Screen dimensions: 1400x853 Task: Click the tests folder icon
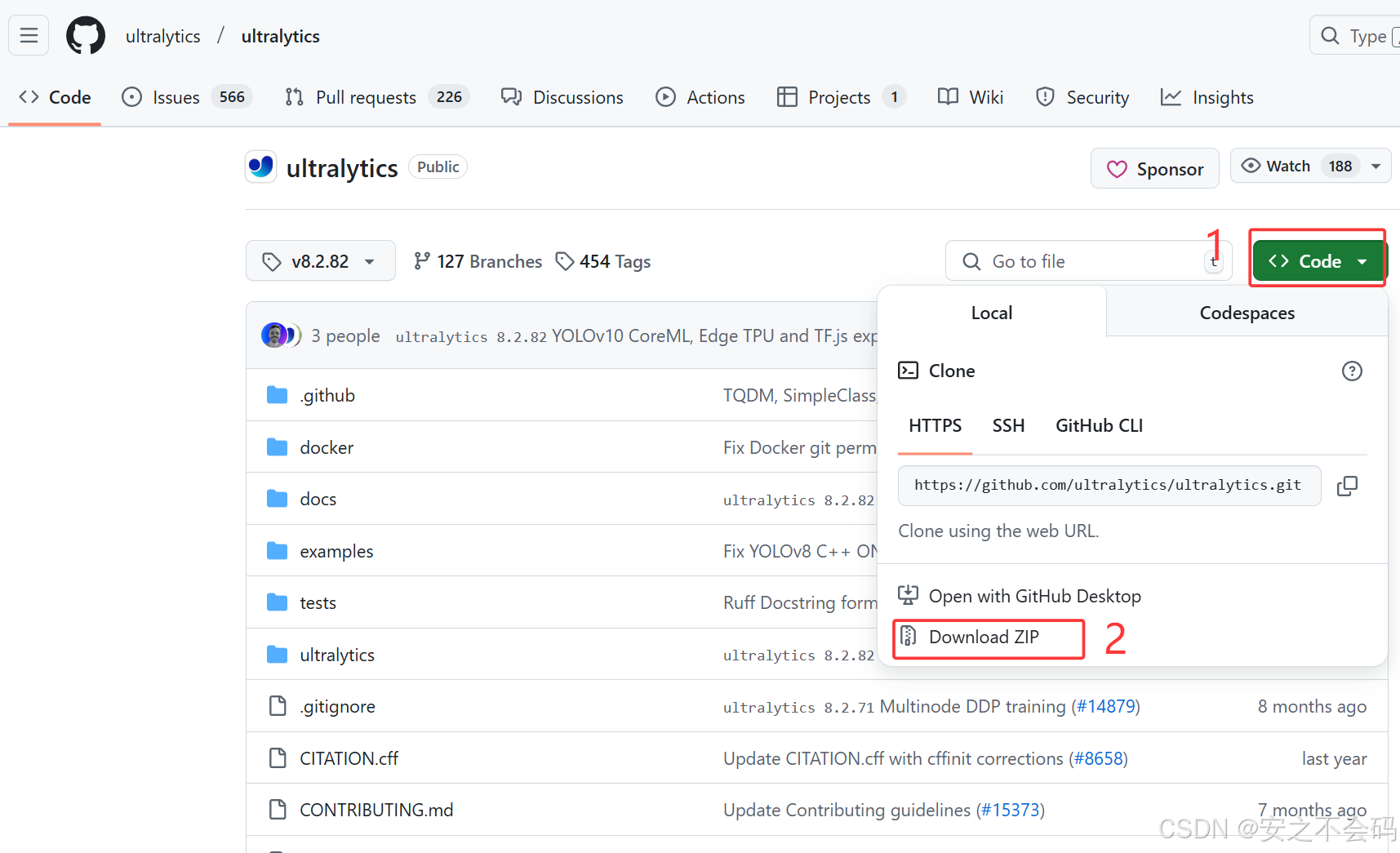[x=278, y=602]
